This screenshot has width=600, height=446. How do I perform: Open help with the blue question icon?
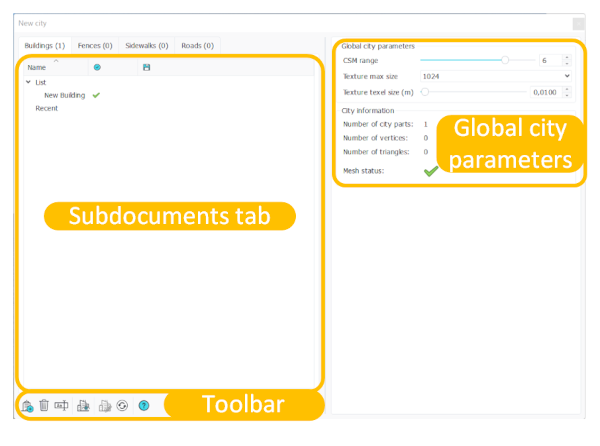(144, 406)
